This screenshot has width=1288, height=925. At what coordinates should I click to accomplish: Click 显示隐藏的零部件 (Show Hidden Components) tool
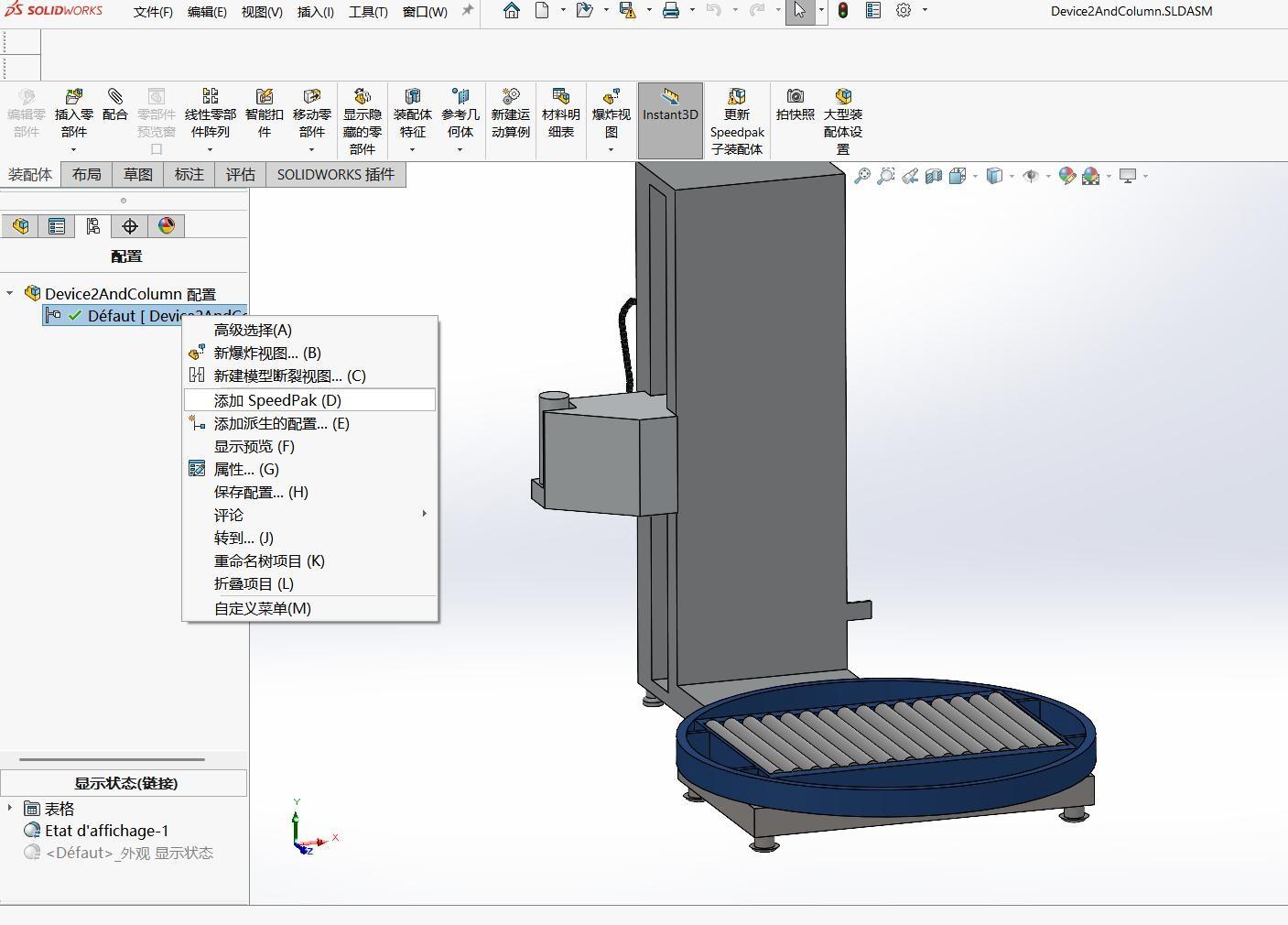click(x=363, y=121)
